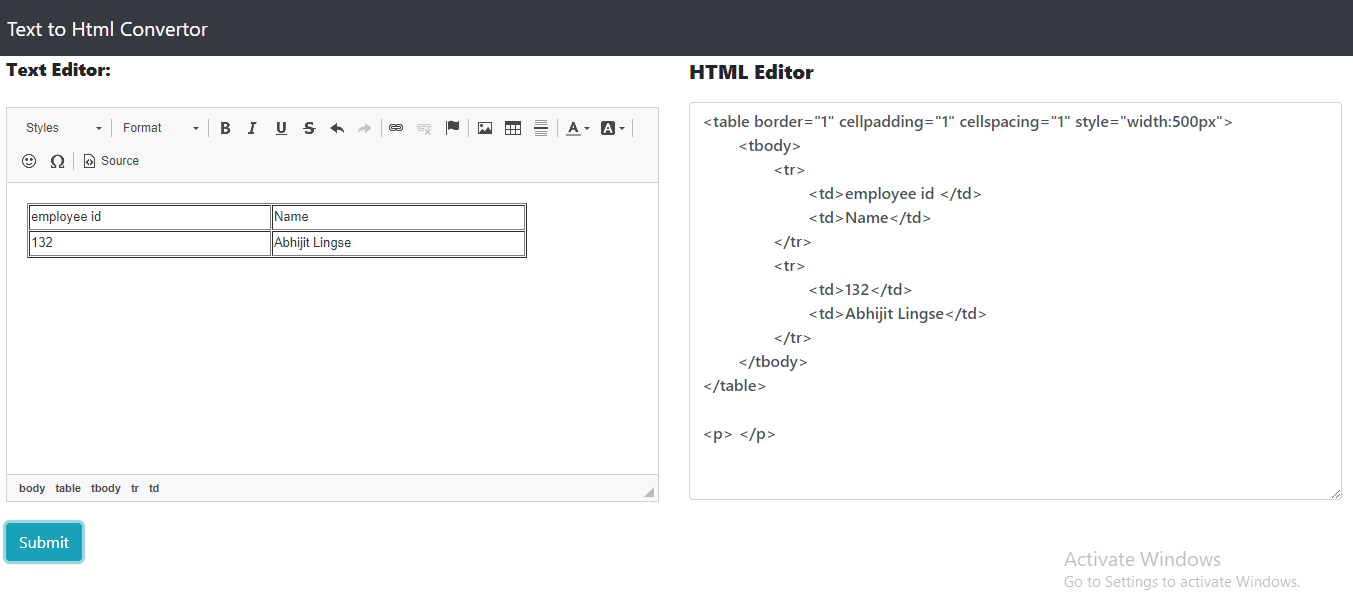Toggle italic formatting
Screen dimensions: 1353x613
click(253, 128)
